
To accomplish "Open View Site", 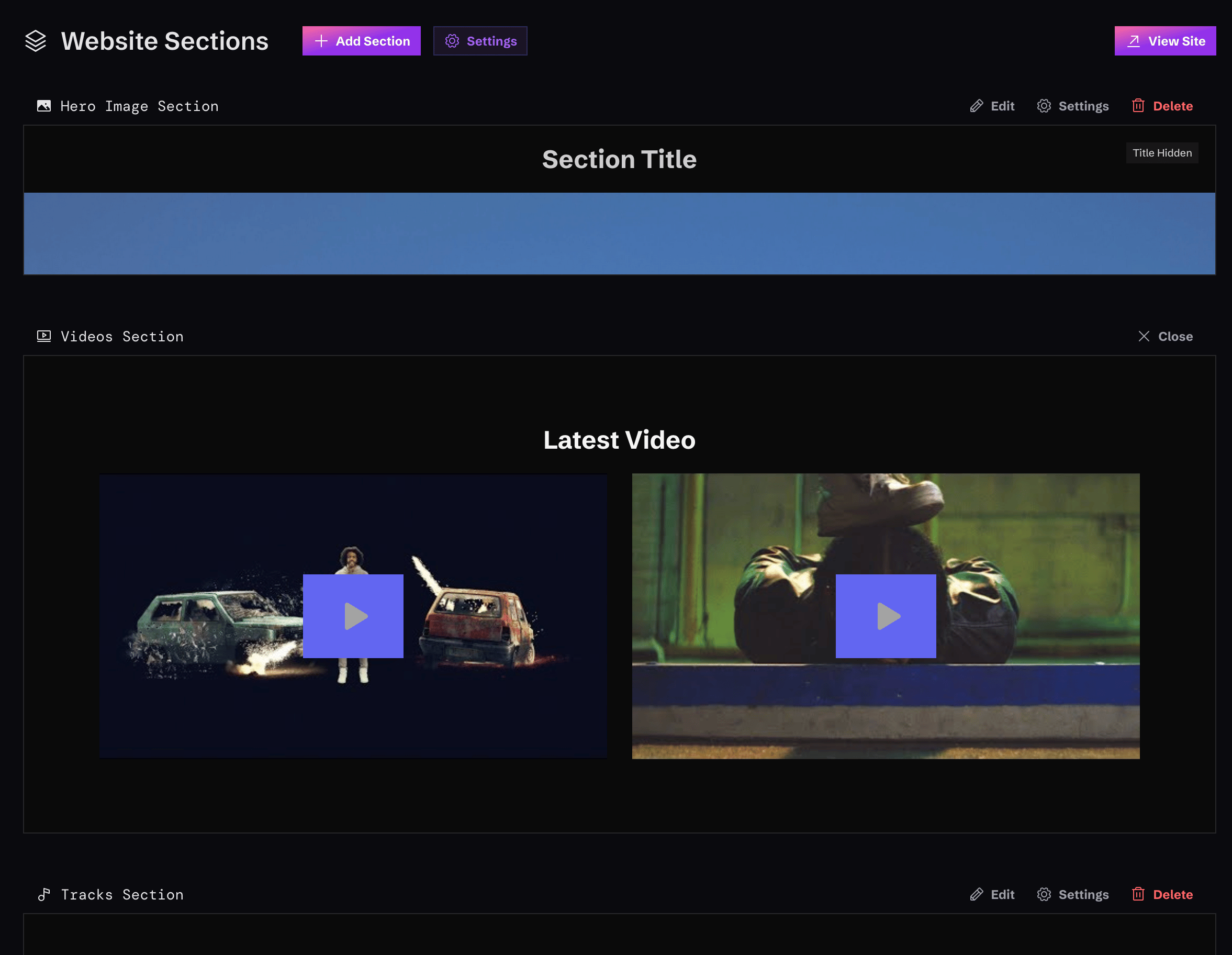I will [x=1165, y=41].
